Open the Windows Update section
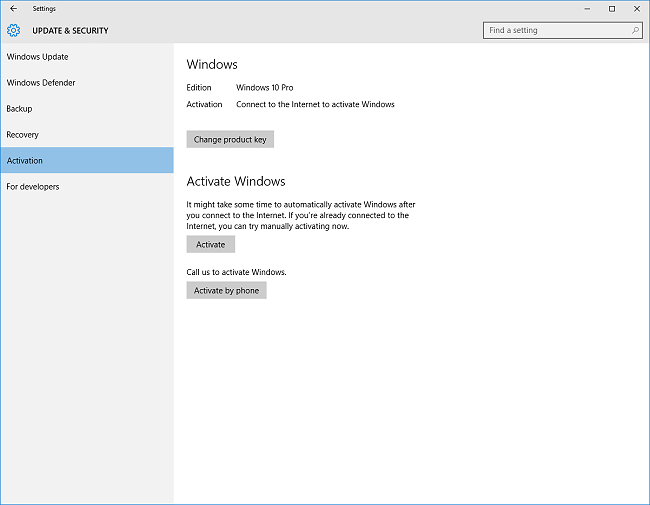 (37, 57)
